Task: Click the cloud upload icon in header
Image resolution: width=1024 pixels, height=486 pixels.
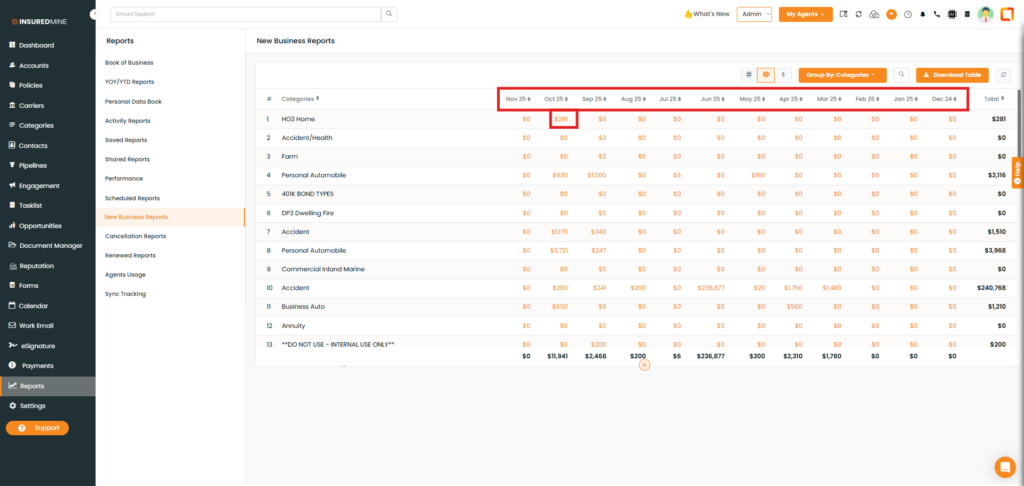Action: 875,14
